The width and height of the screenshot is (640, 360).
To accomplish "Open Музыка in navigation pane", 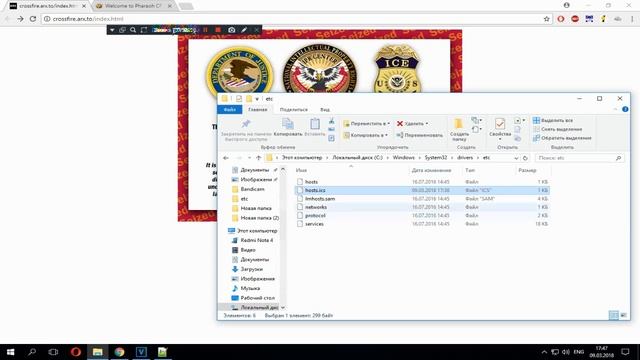I will point(250,288).
